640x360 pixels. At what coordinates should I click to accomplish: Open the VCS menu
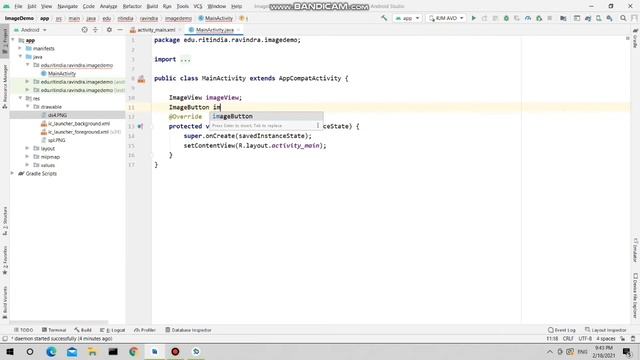(198, 6)
